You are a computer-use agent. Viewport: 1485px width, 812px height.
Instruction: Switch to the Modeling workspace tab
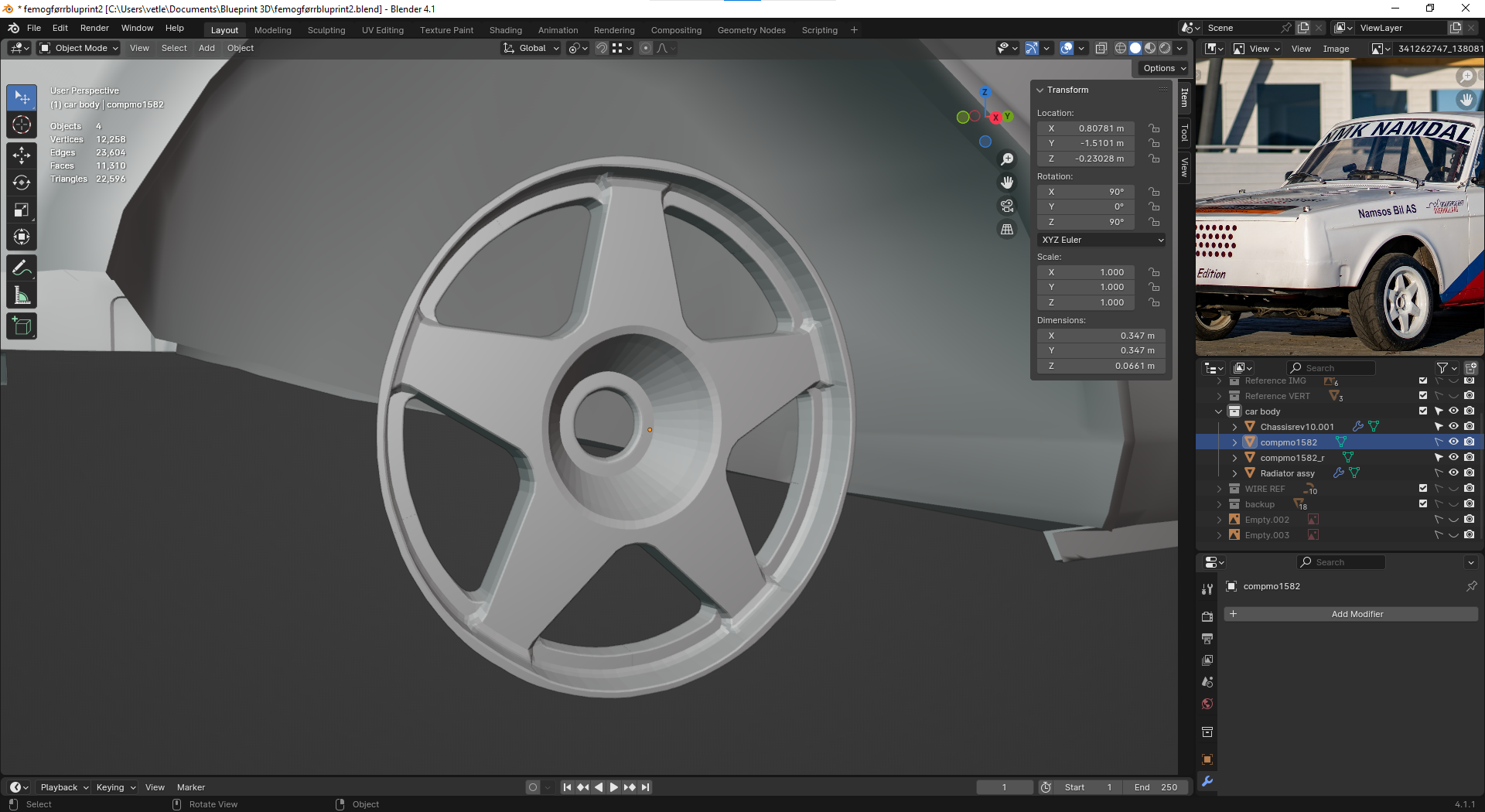pos(273,30)
